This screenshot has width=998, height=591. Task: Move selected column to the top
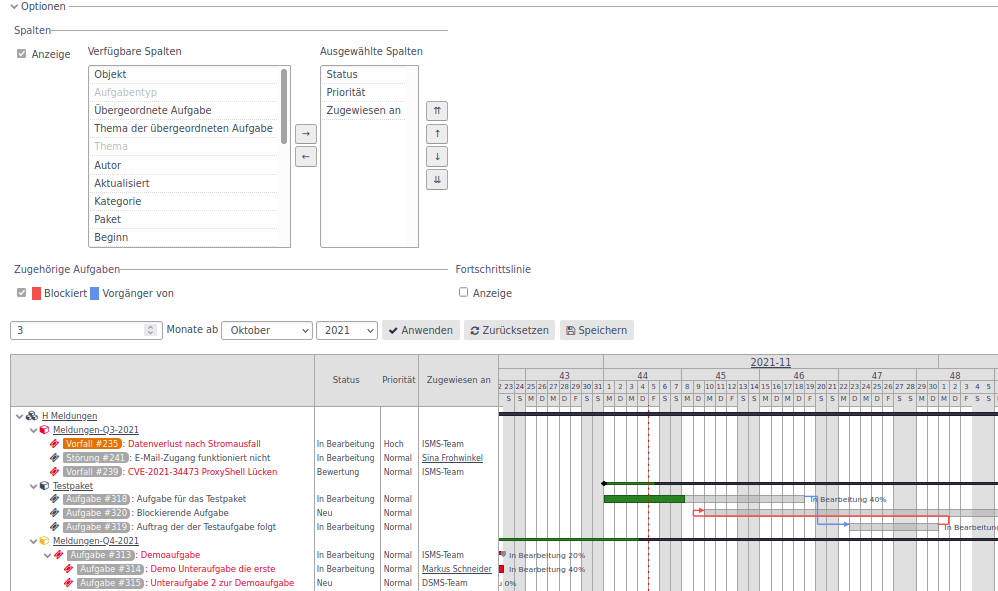coord(437,111)
